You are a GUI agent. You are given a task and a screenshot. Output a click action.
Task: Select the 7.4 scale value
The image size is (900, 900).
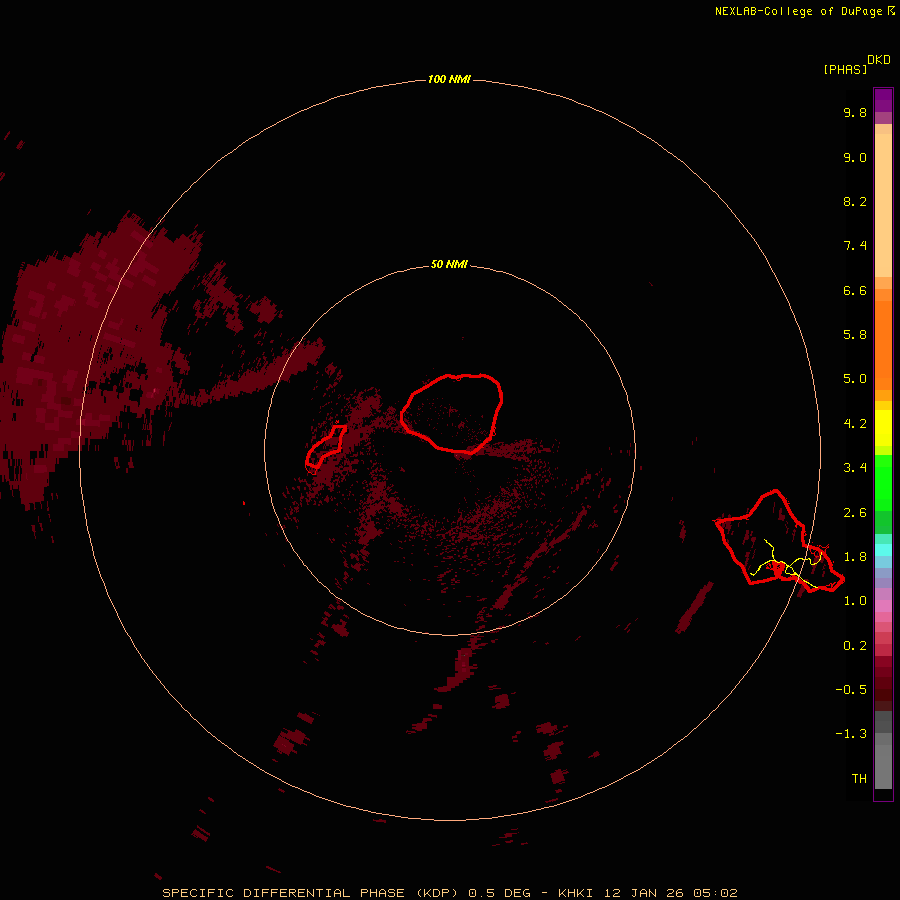855,246
